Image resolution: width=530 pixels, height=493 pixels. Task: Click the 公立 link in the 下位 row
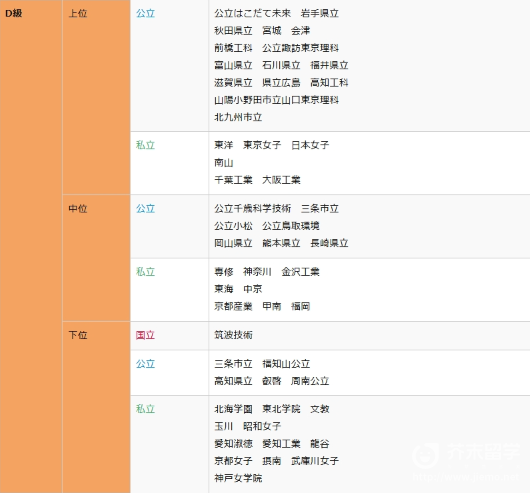click(145, 364)
